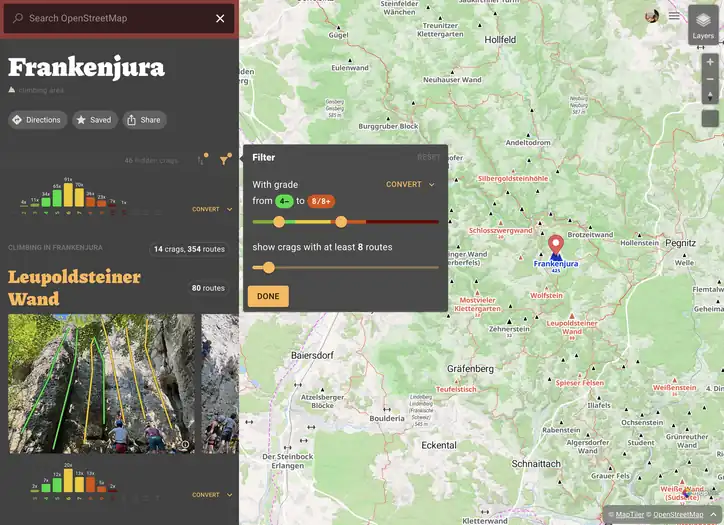Screen dimensions: 724x525
Task: Reset the filter settings
Action: 427,157
